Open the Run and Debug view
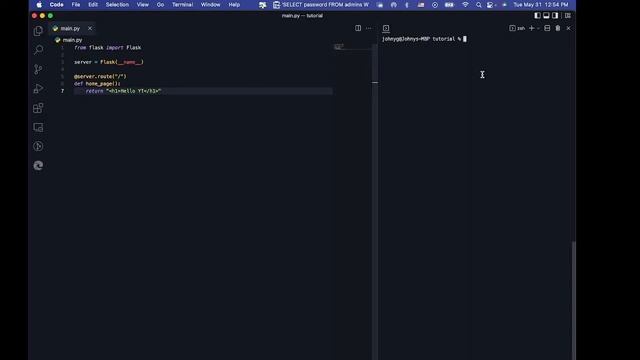This screenshot has width=640, height=360. pyautogui.click(x=38, y=89)
